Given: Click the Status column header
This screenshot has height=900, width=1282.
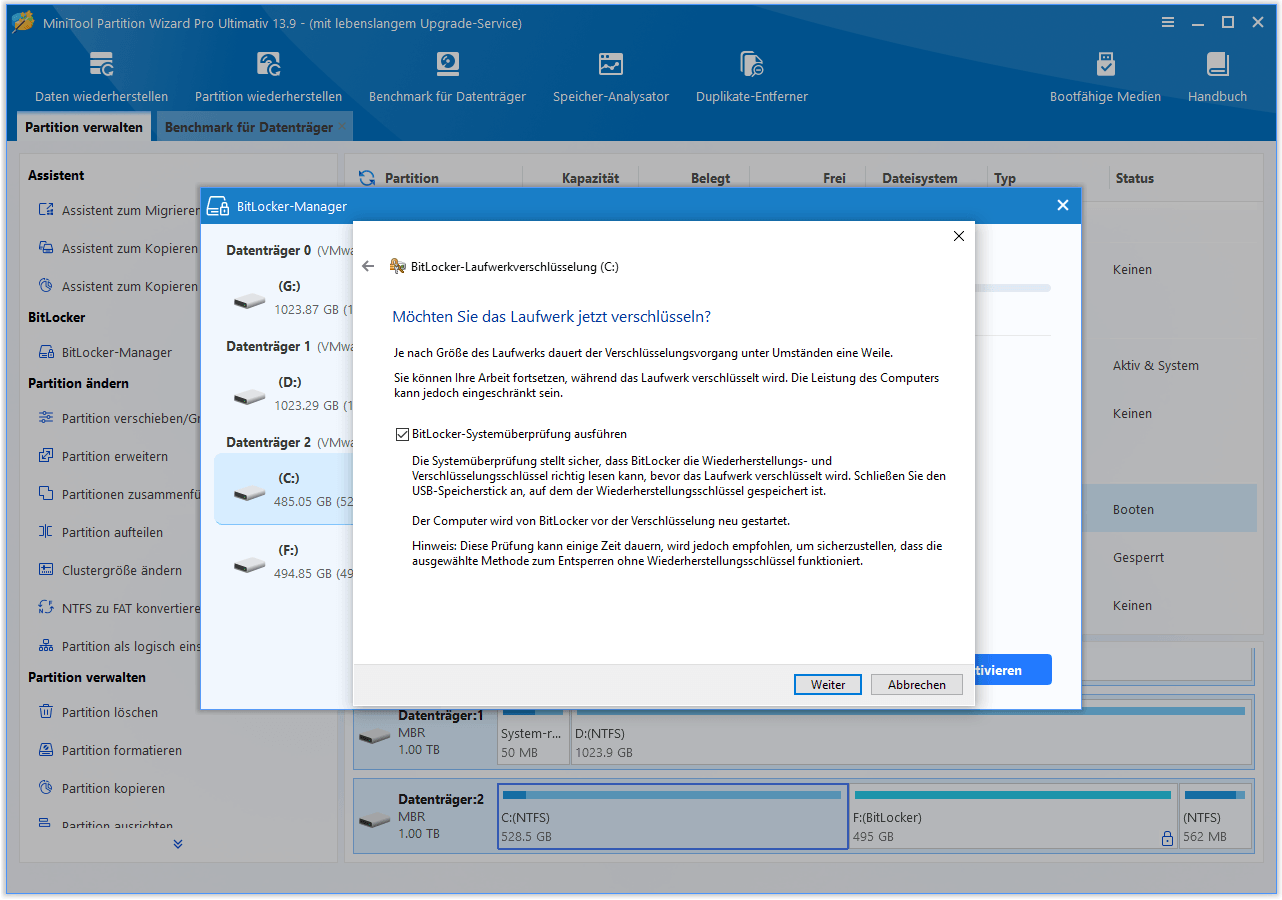Looking at the screenshot, I should (x=1134, y=178).
